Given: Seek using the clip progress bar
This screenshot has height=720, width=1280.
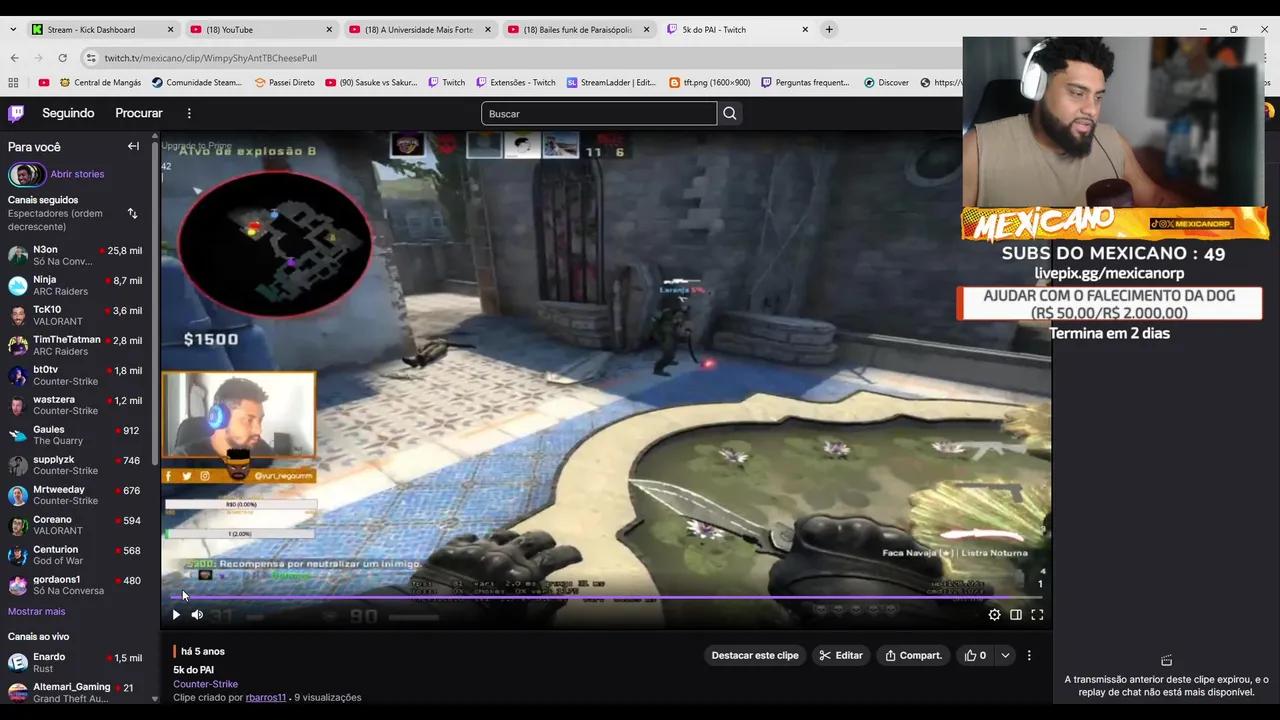Looking at the screenshot, I should click(x=606, y=598).
